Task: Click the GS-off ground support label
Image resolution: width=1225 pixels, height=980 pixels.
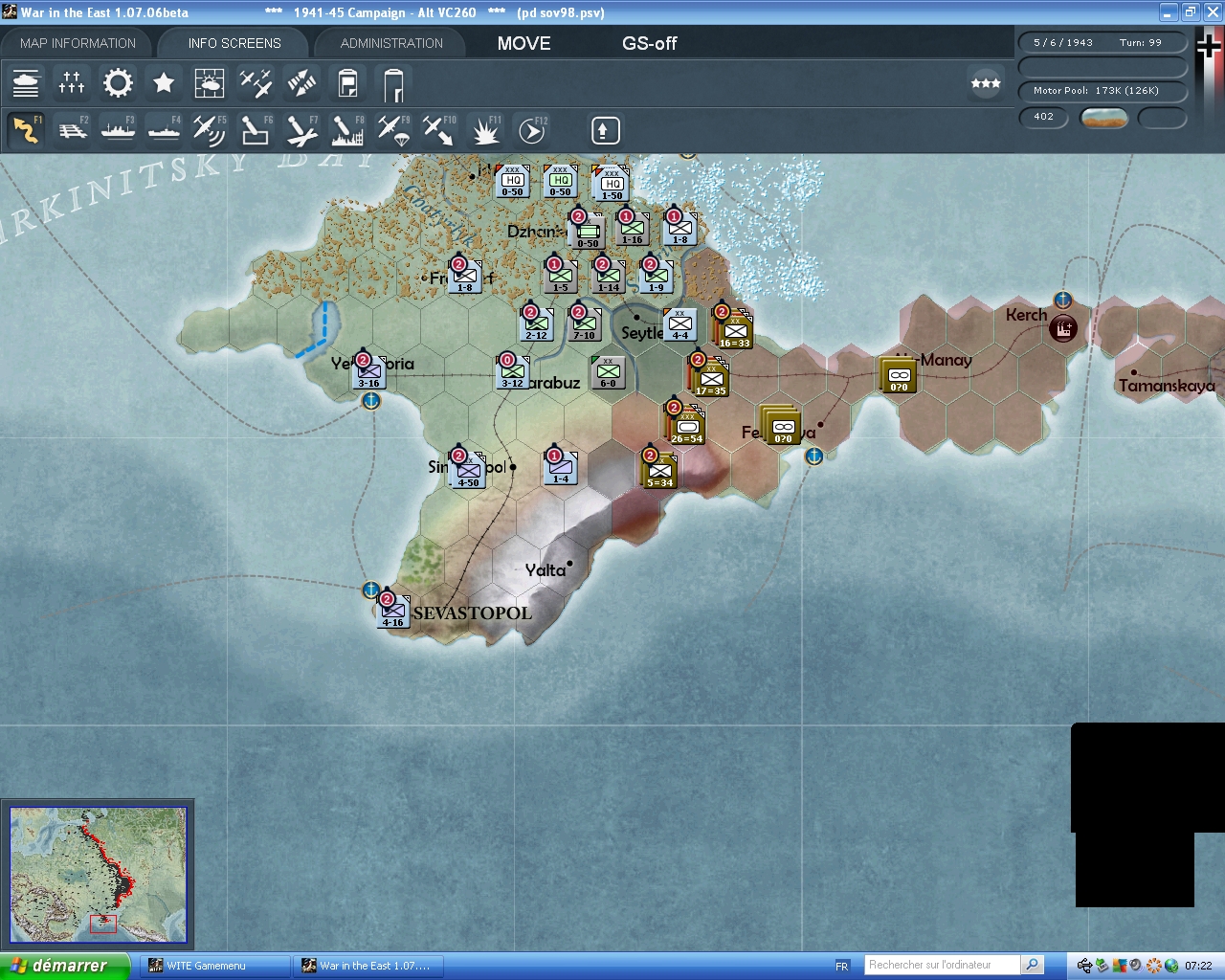Action: (650, 43)
